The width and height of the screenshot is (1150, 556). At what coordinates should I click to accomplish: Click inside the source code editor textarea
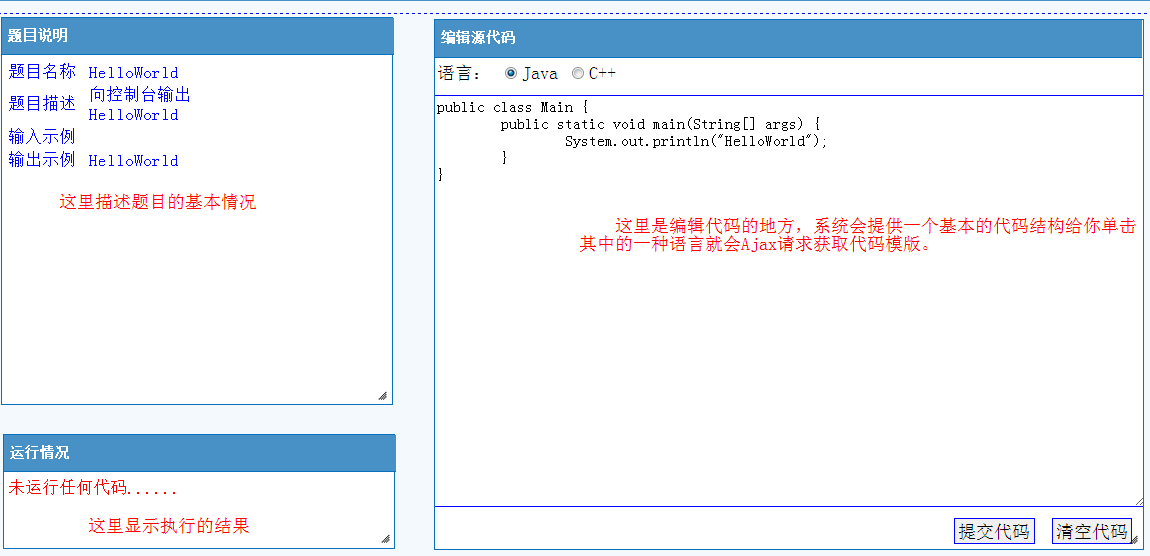pos(789,301)
